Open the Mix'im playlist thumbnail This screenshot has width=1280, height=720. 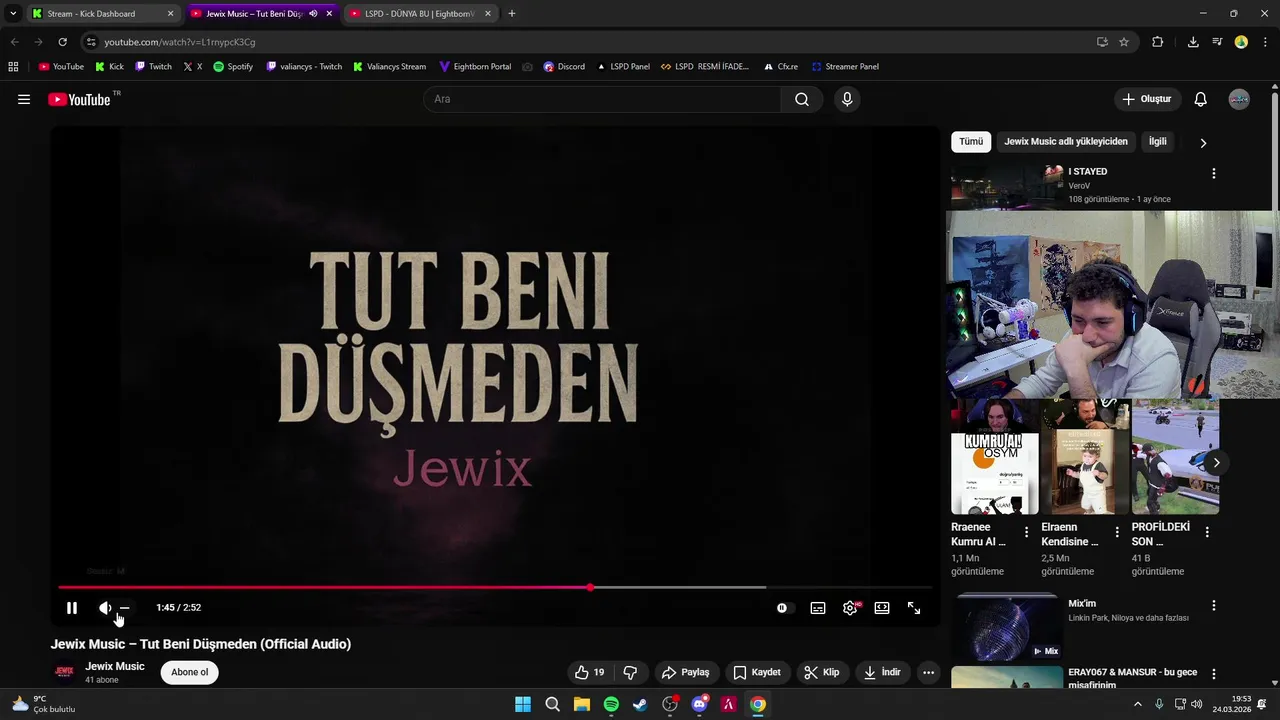click(x=1006, y=627)
